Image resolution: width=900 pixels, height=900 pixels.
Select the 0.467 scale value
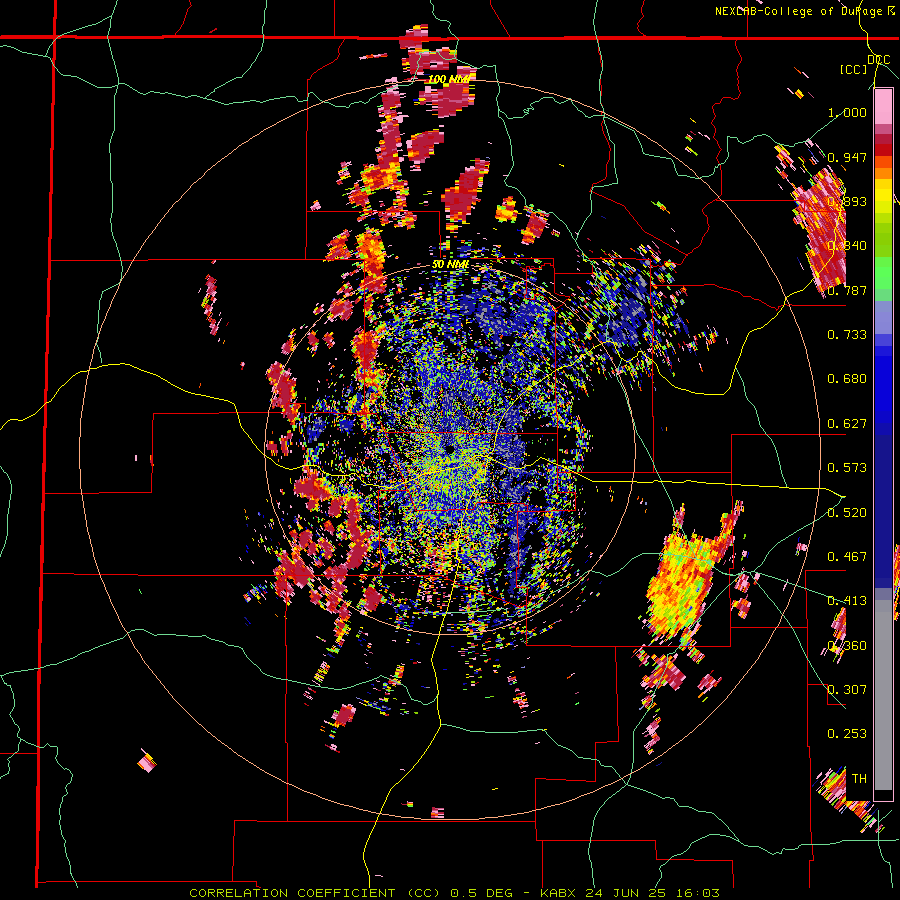click(x=847, y=557)
